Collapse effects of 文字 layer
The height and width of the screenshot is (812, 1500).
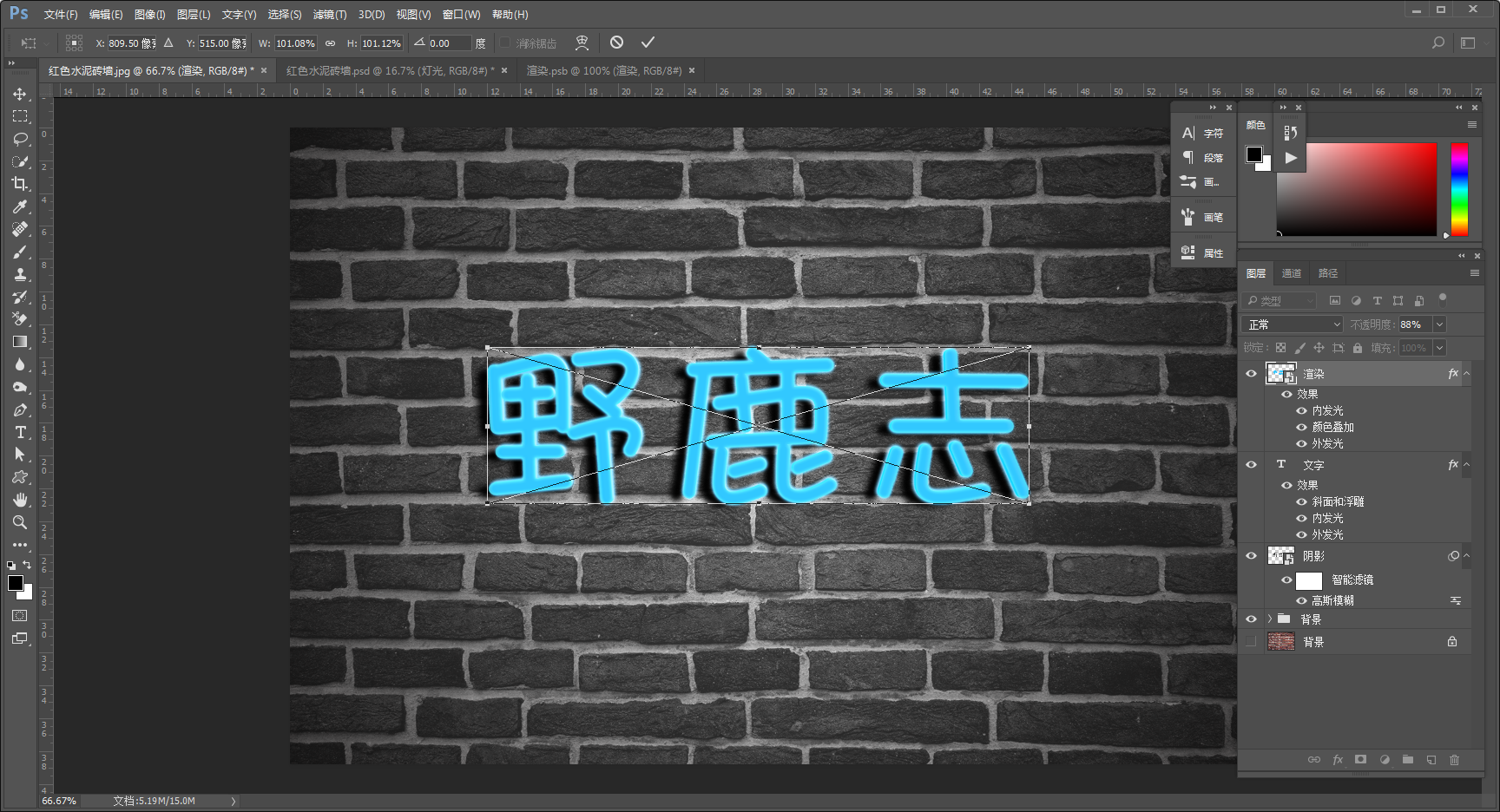(x=1467, y=465)
